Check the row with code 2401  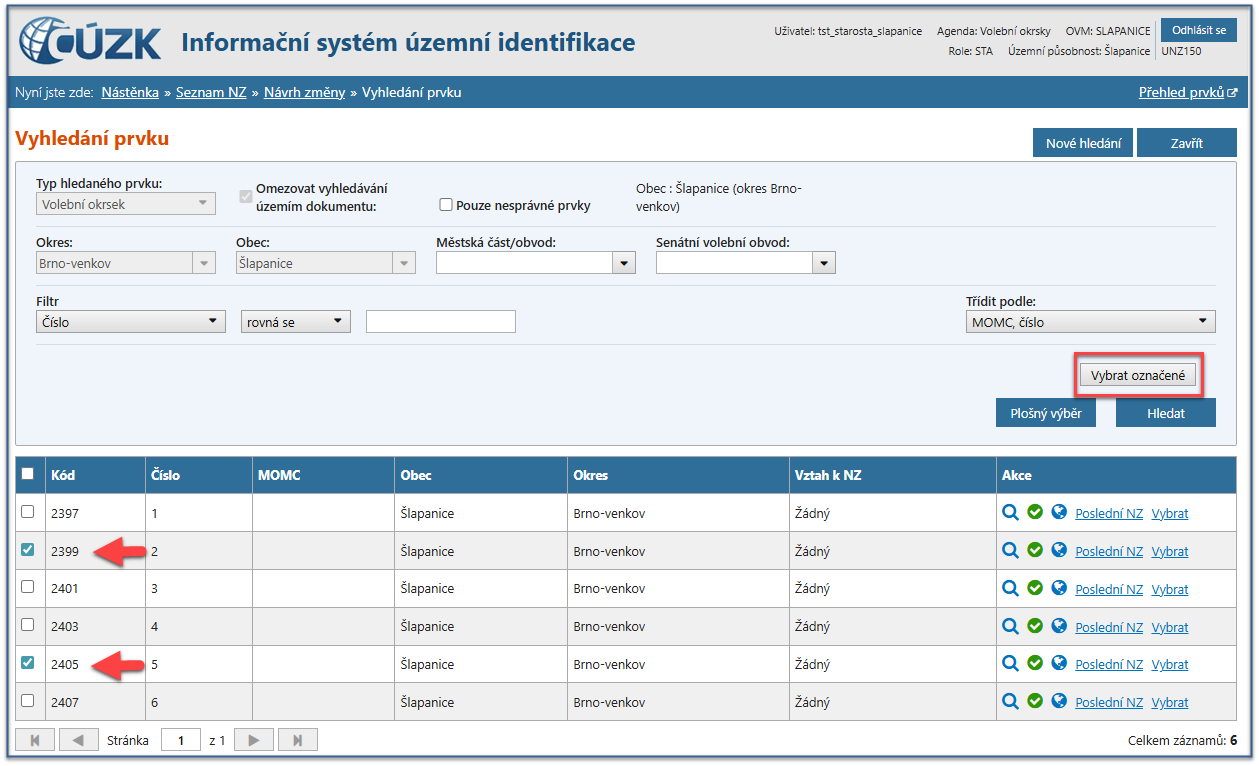tap(28, 587)
